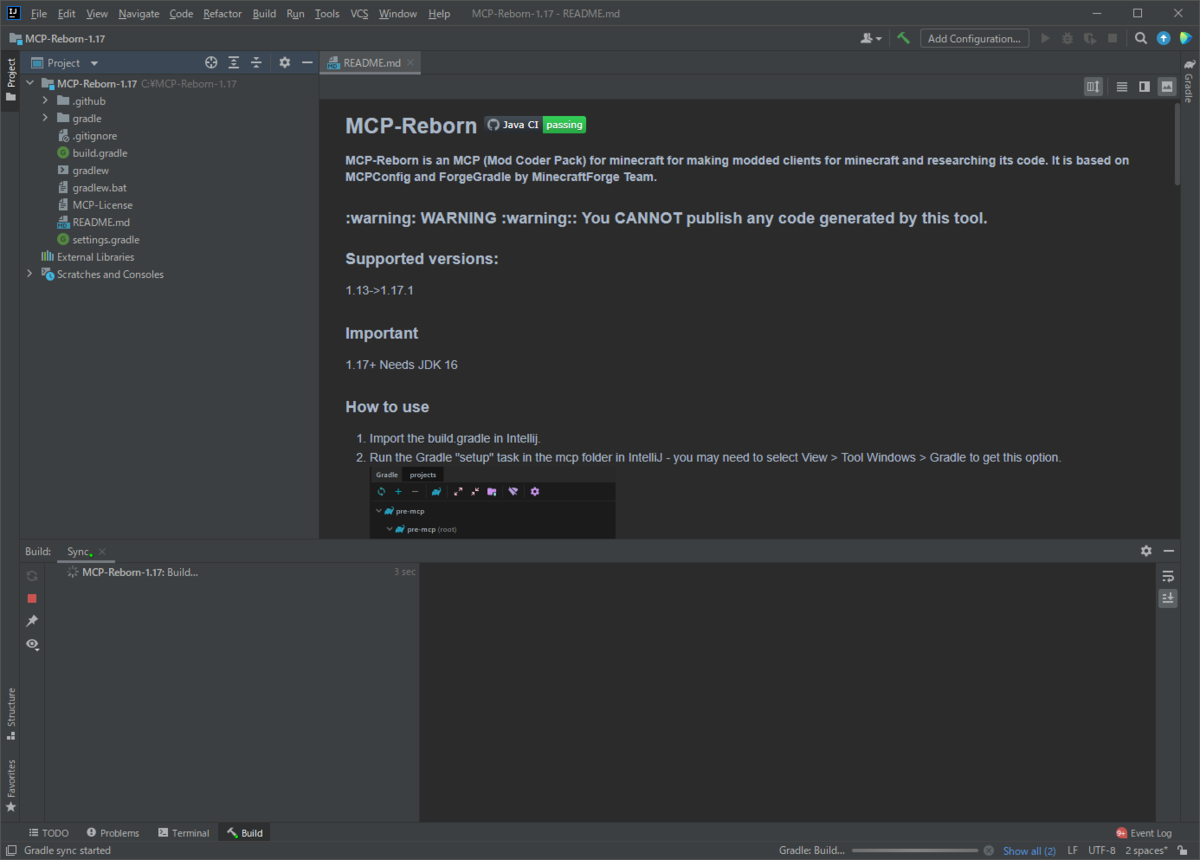Click the Gradle build progress bar

(914, 851)
